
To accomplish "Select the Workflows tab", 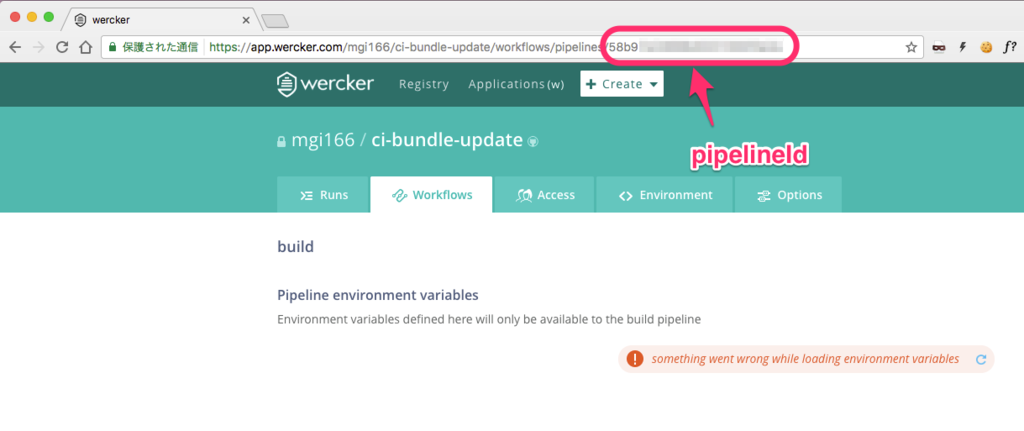I will 432,195.
